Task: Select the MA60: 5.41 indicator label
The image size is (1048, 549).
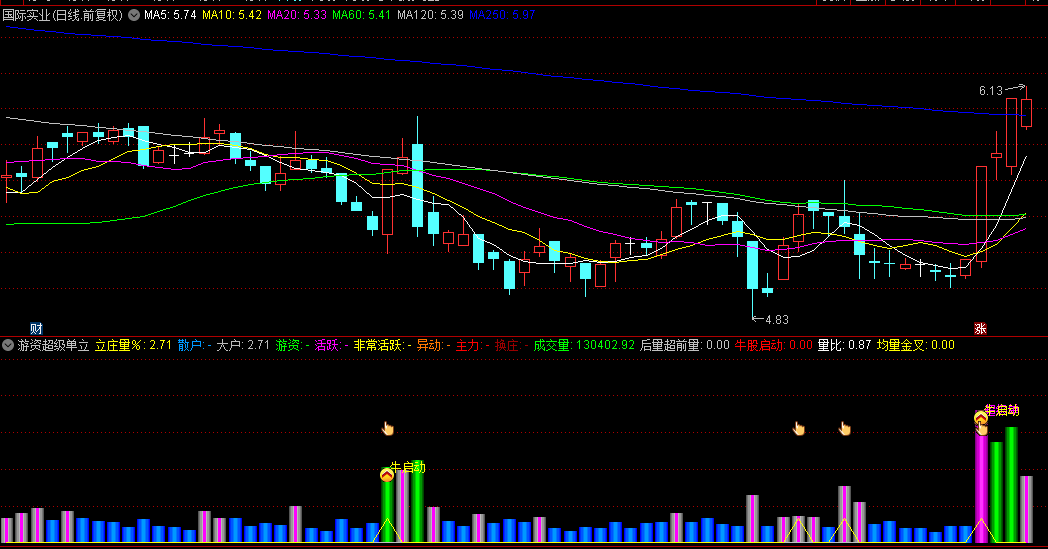Action: tap(362, 15)
